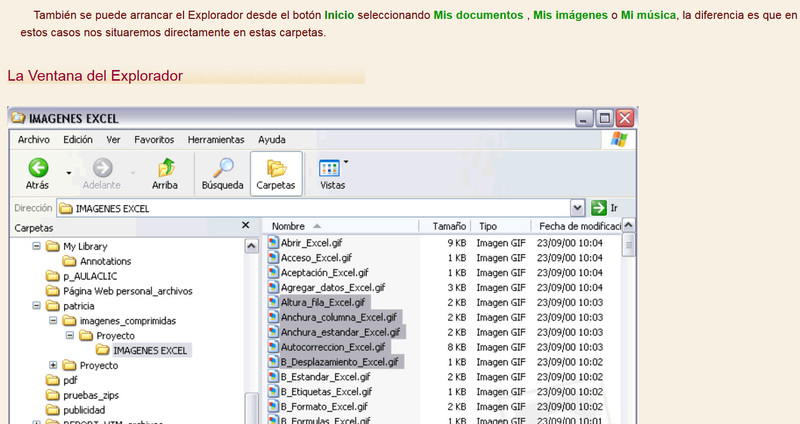Close the Carpetas side panel
Screen dimensions: 800x424
click(x=246, y=227)
